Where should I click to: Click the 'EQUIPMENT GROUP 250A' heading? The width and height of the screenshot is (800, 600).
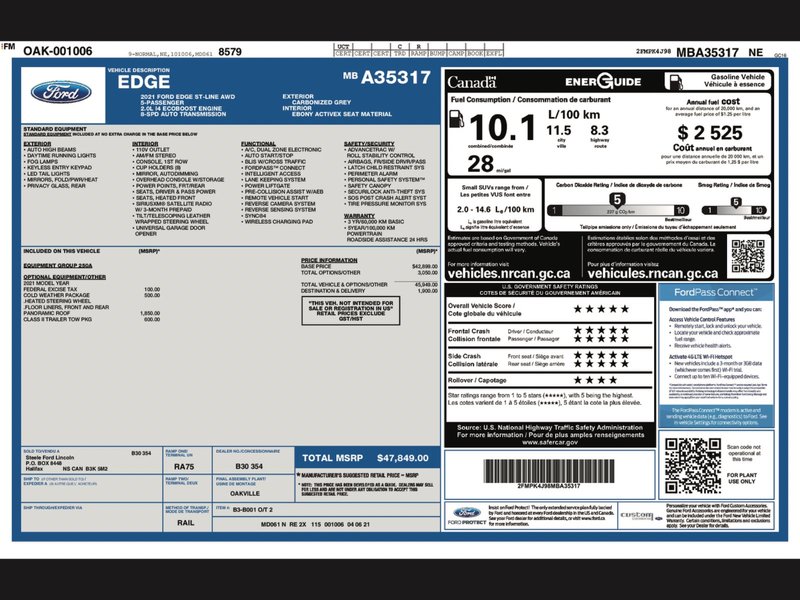58,266
